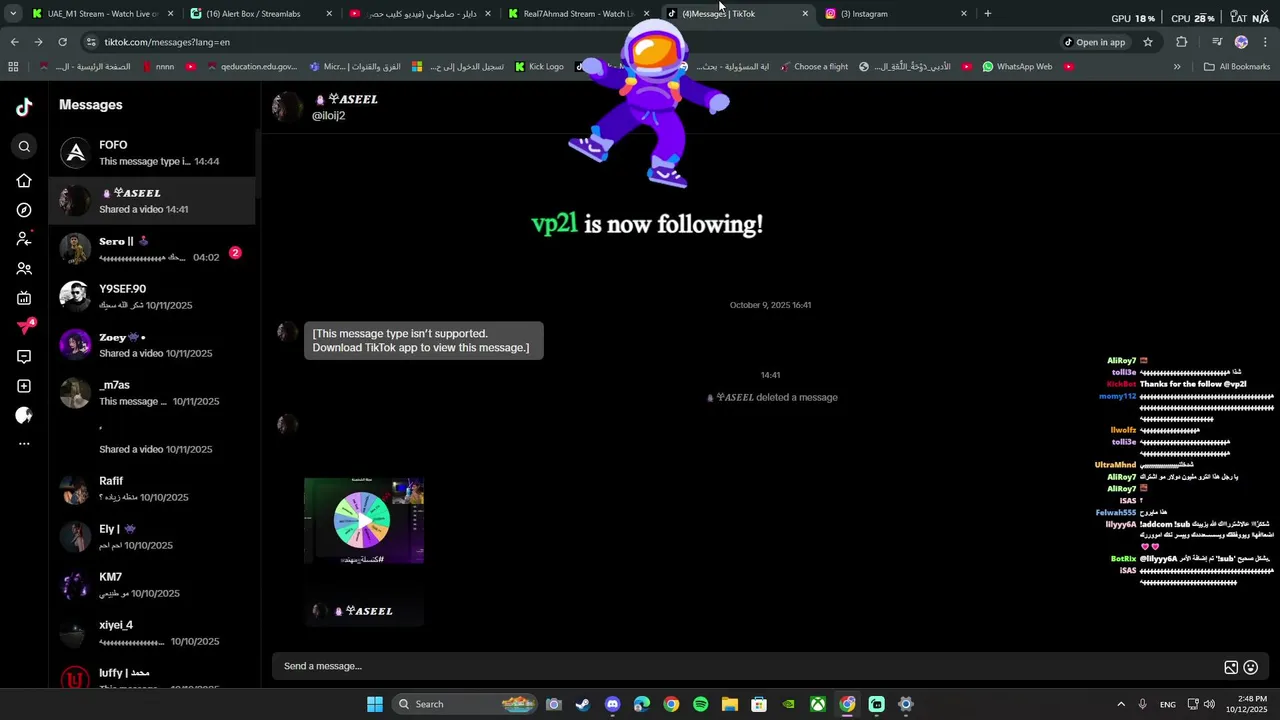Viewport: 1280px width, 720px height.
Task: Open the FOFO conversation
Action: pos(152,153)
